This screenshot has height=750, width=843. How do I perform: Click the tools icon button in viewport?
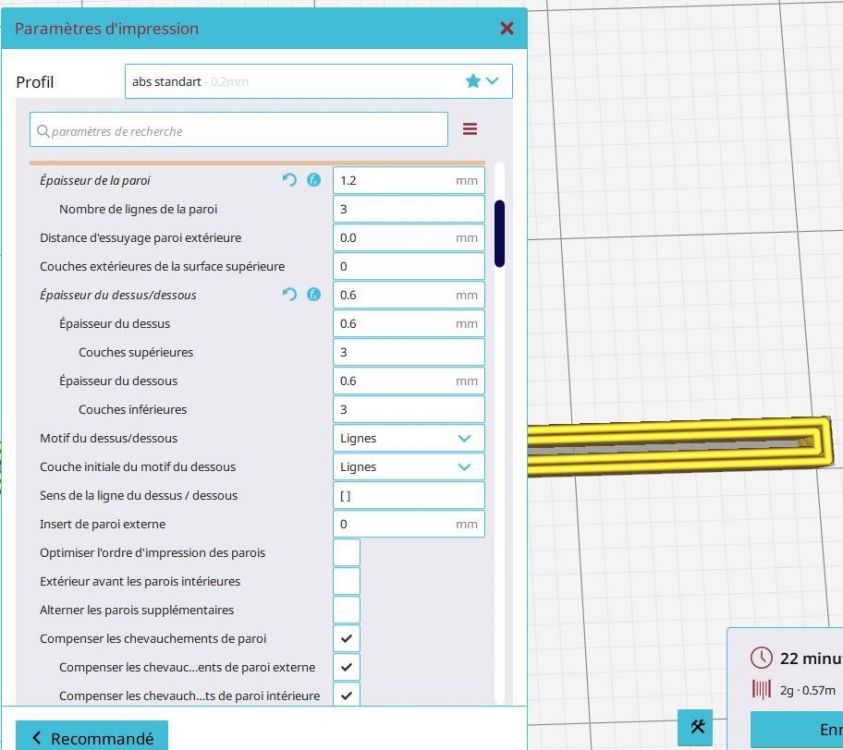pyautogui.click(x=697, y=727)
